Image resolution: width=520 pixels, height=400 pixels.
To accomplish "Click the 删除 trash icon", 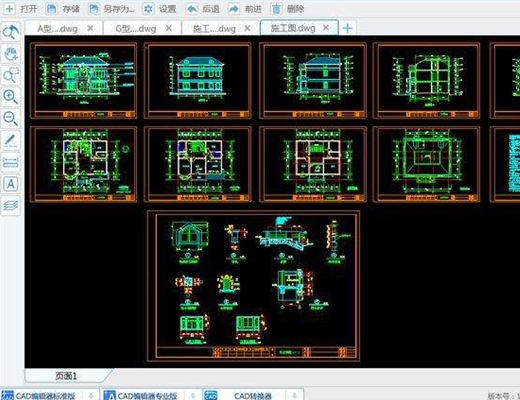I will (276, 9).
